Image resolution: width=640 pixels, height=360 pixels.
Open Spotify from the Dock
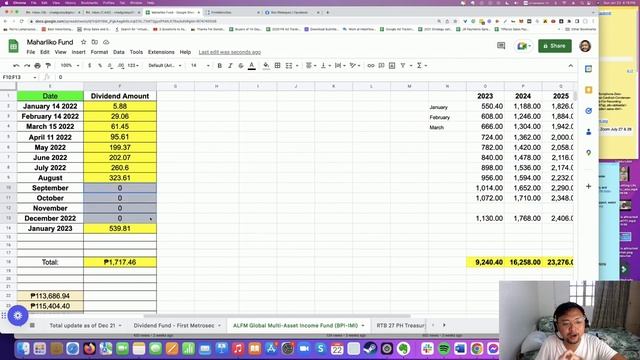coord(444,349)
